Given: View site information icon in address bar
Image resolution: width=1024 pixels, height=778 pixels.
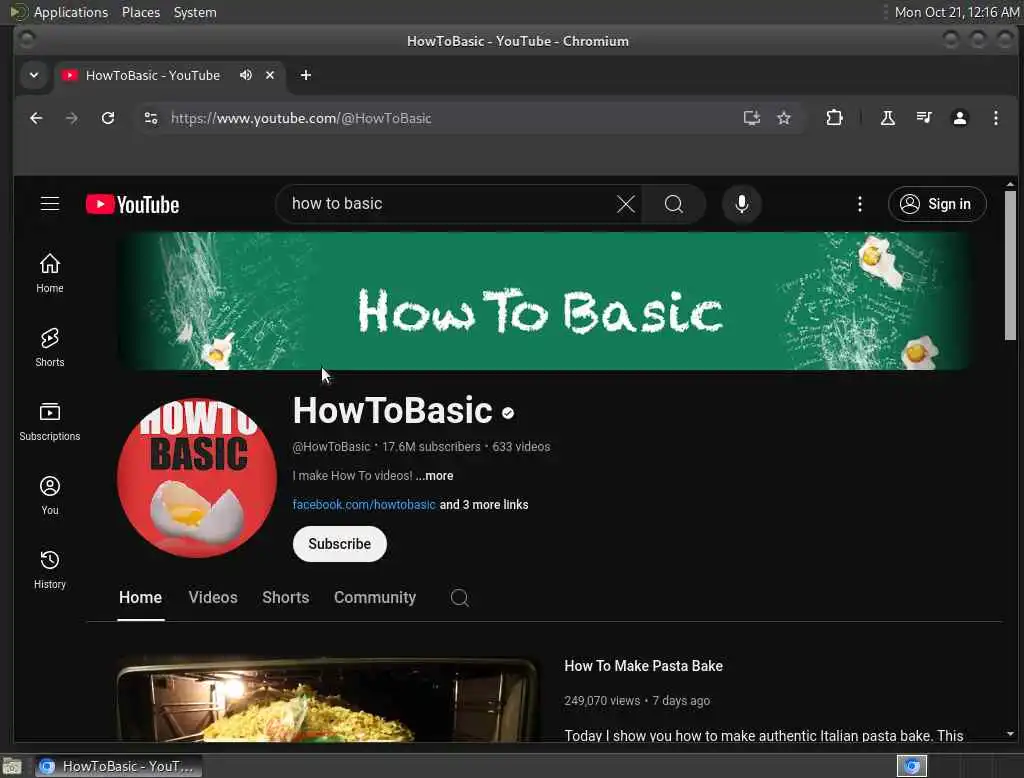Looking at the screenshot, I should pyautogui.click(x=151, y=118).
